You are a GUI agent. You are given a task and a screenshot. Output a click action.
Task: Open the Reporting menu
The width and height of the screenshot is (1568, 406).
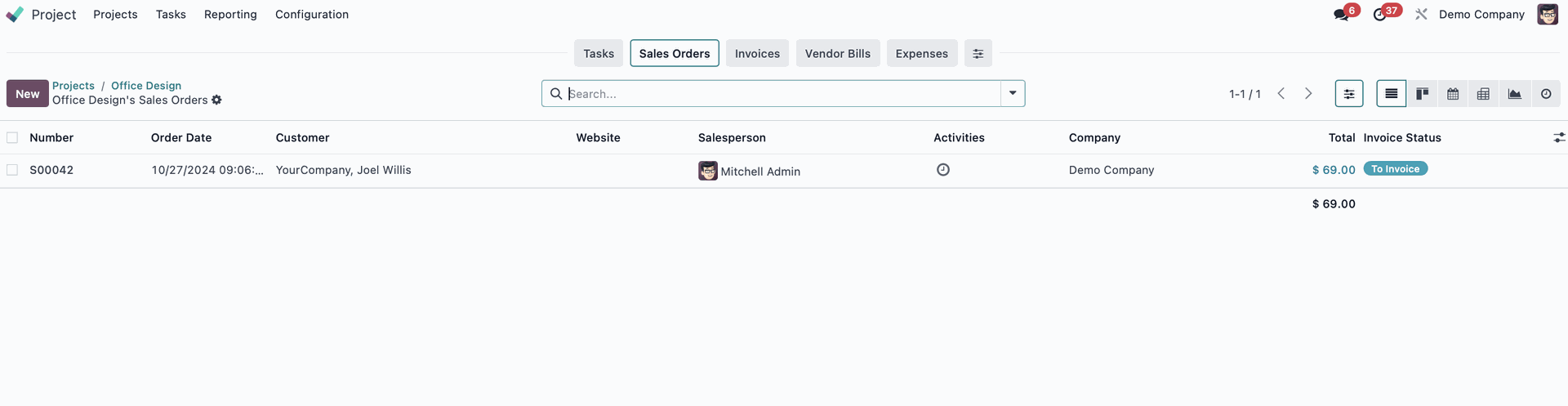(x=230, y=14)
